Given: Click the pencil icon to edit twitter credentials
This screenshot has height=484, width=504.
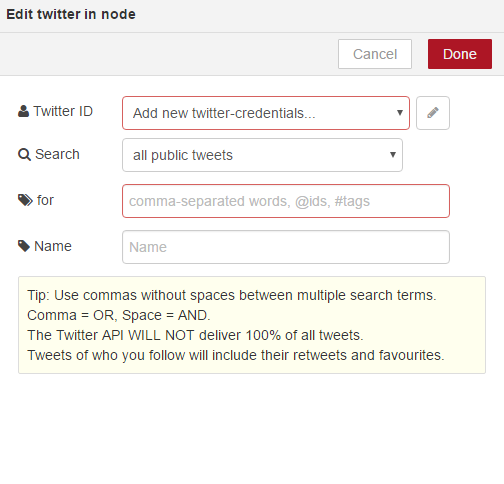Looking at the screenshot, I should pos(433,113).
